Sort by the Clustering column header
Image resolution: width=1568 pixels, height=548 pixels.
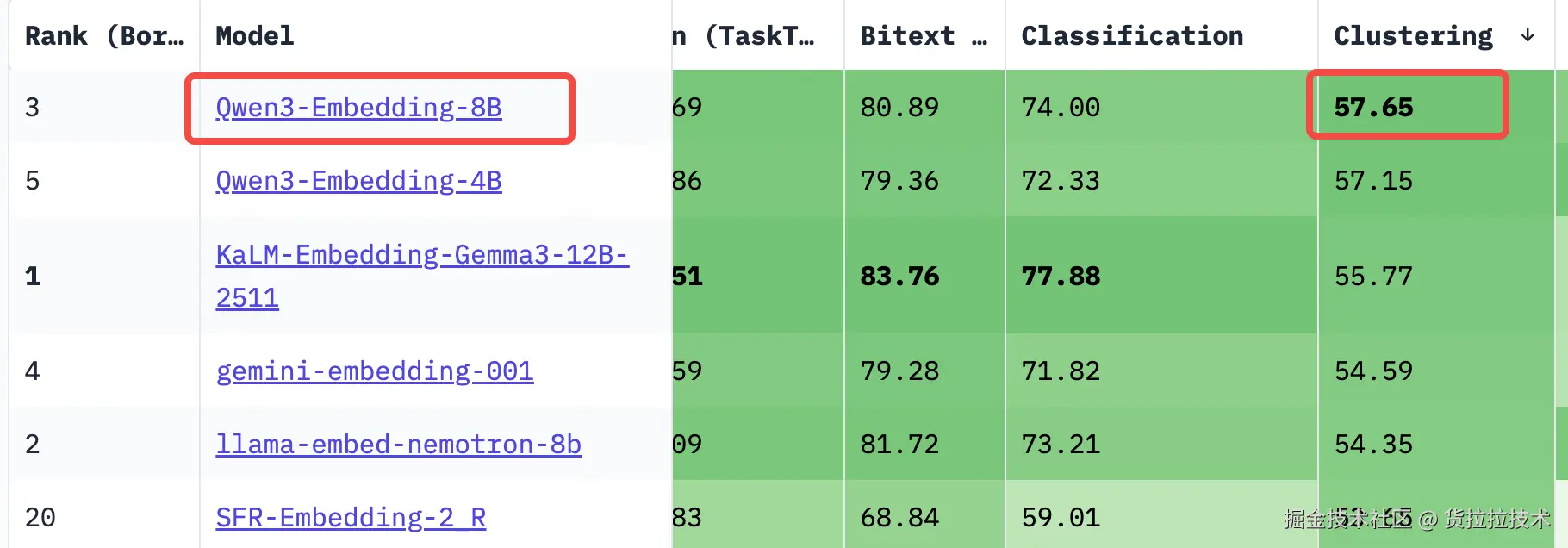(x=1413, y=36)
